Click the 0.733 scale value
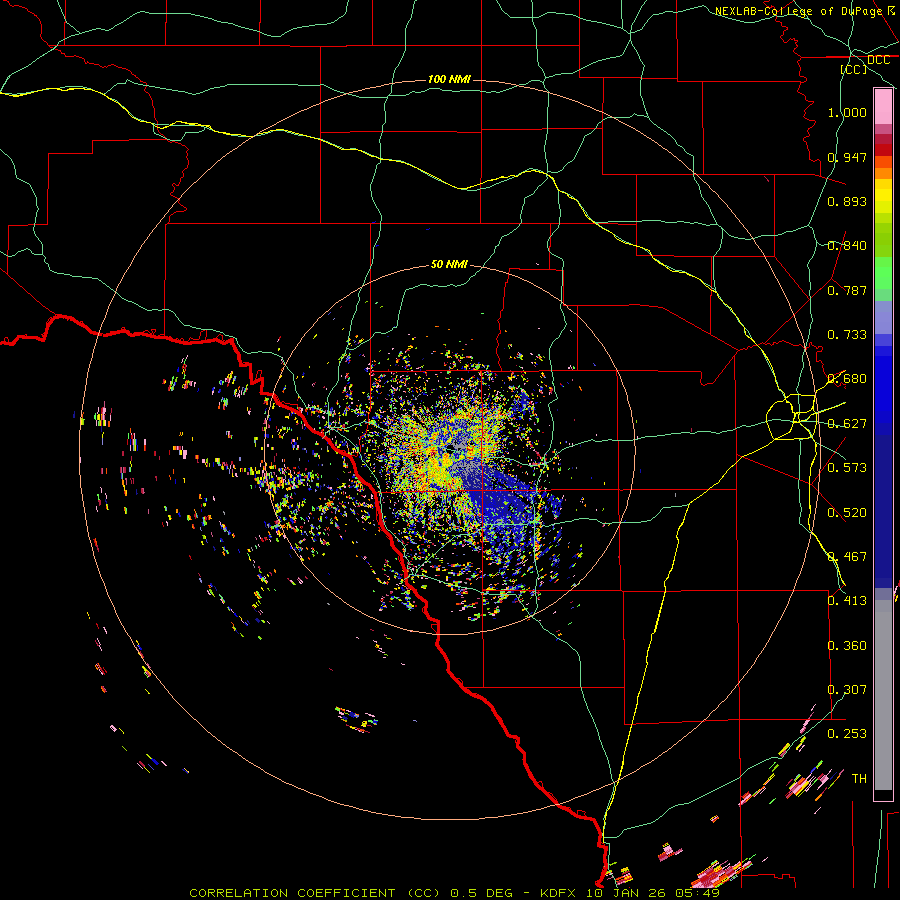The image size is (900, 900). point(847,335)
